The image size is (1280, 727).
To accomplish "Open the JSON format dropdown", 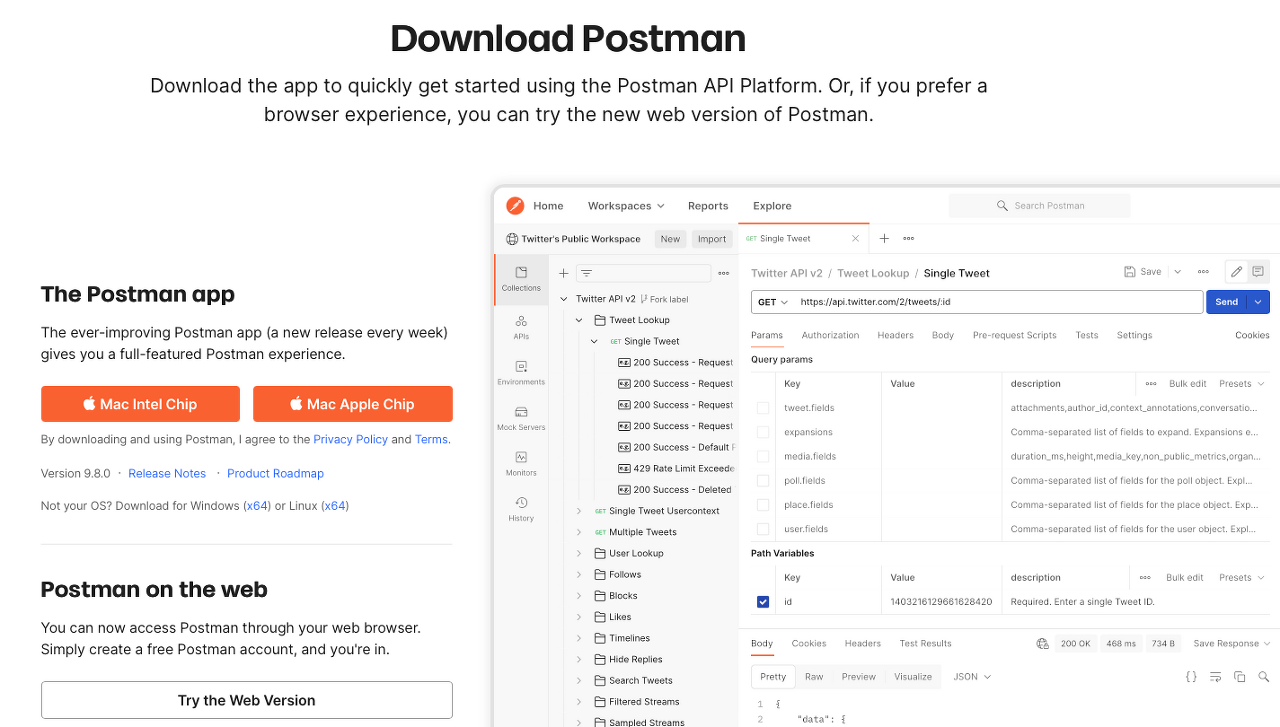I will tap(972, 677).
